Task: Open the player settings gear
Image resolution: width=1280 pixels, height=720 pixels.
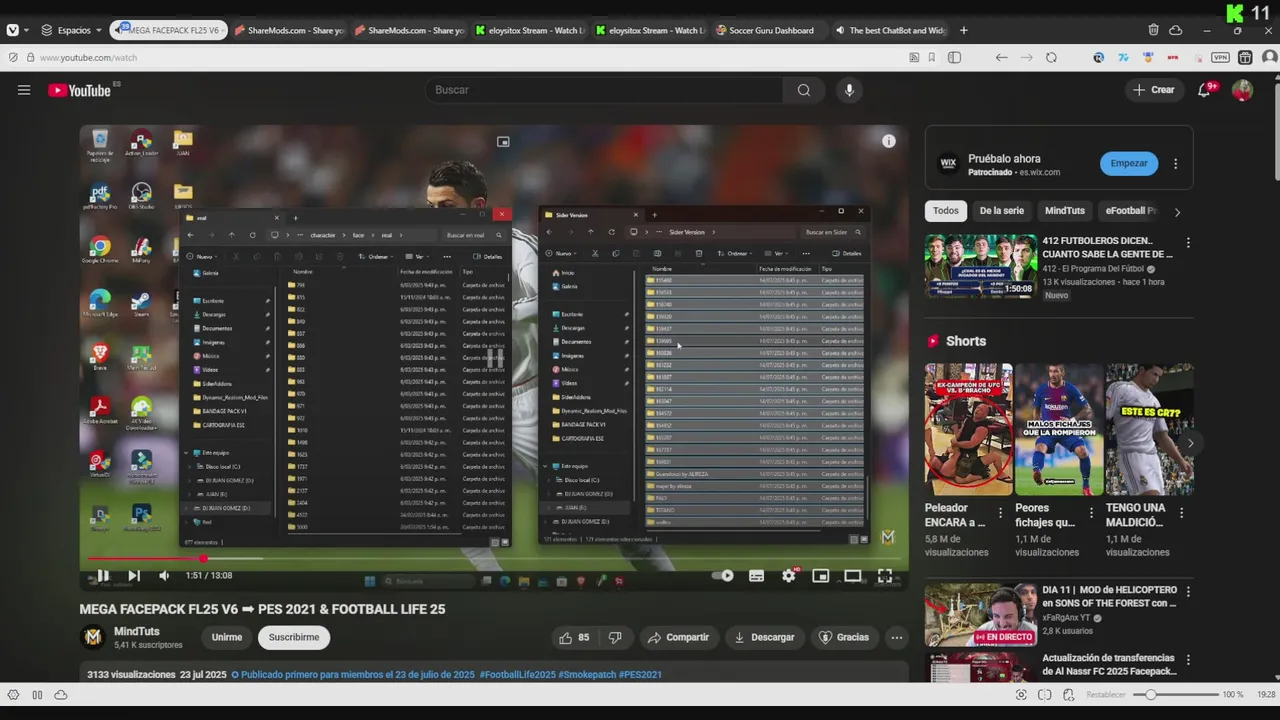Action: (789, 575)
